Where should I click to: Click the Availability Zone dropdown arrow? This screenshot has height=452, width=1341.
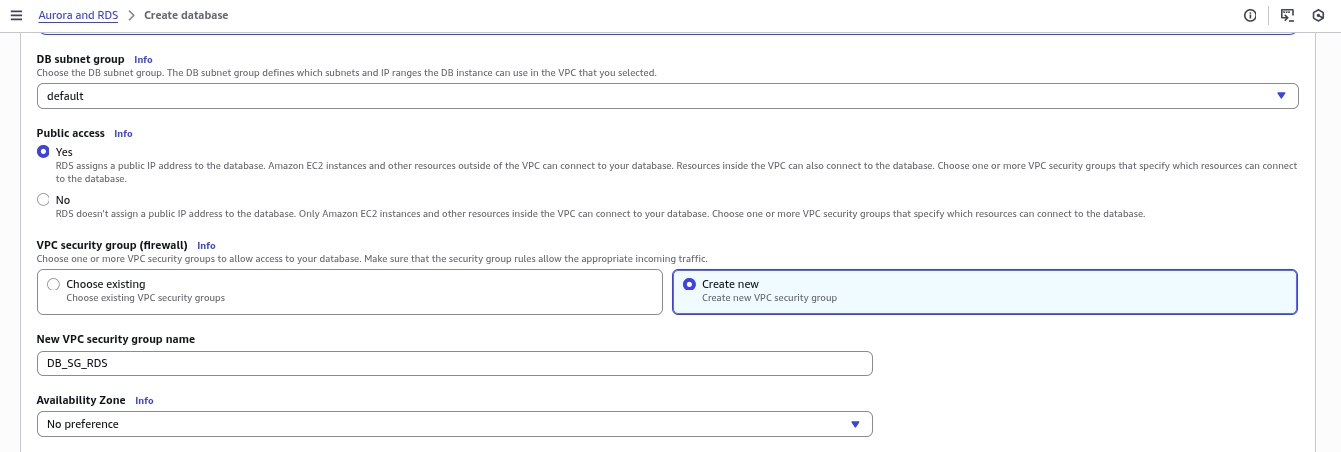click(x=855, y=424)
